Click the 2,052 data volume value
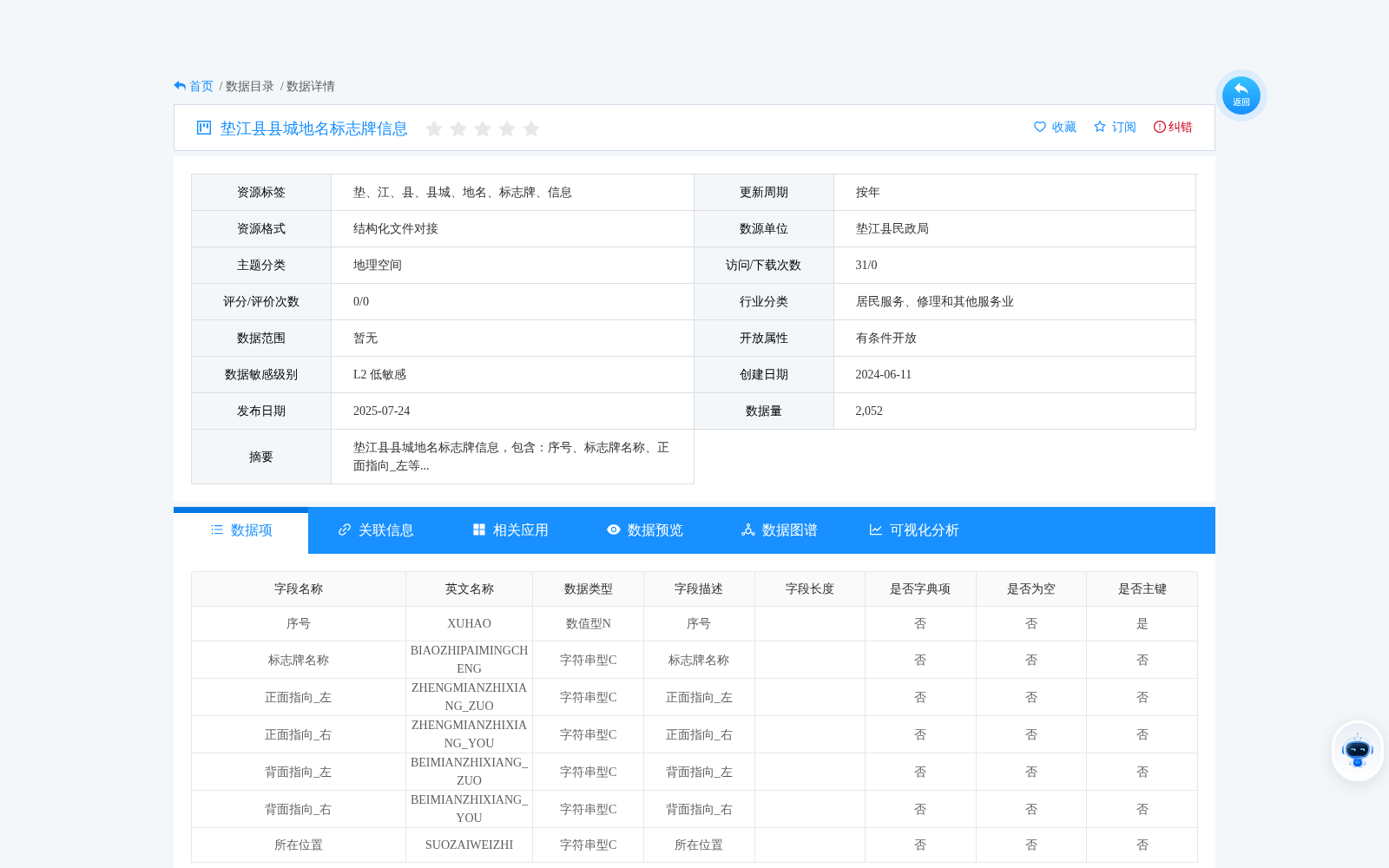This screenshot has height=868, width=1389. click(869, 411)
